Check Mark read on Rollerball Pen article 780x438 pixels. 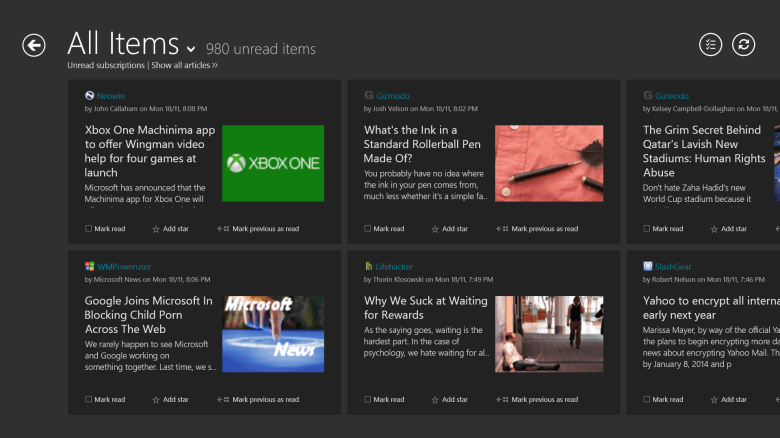point(368,229)
